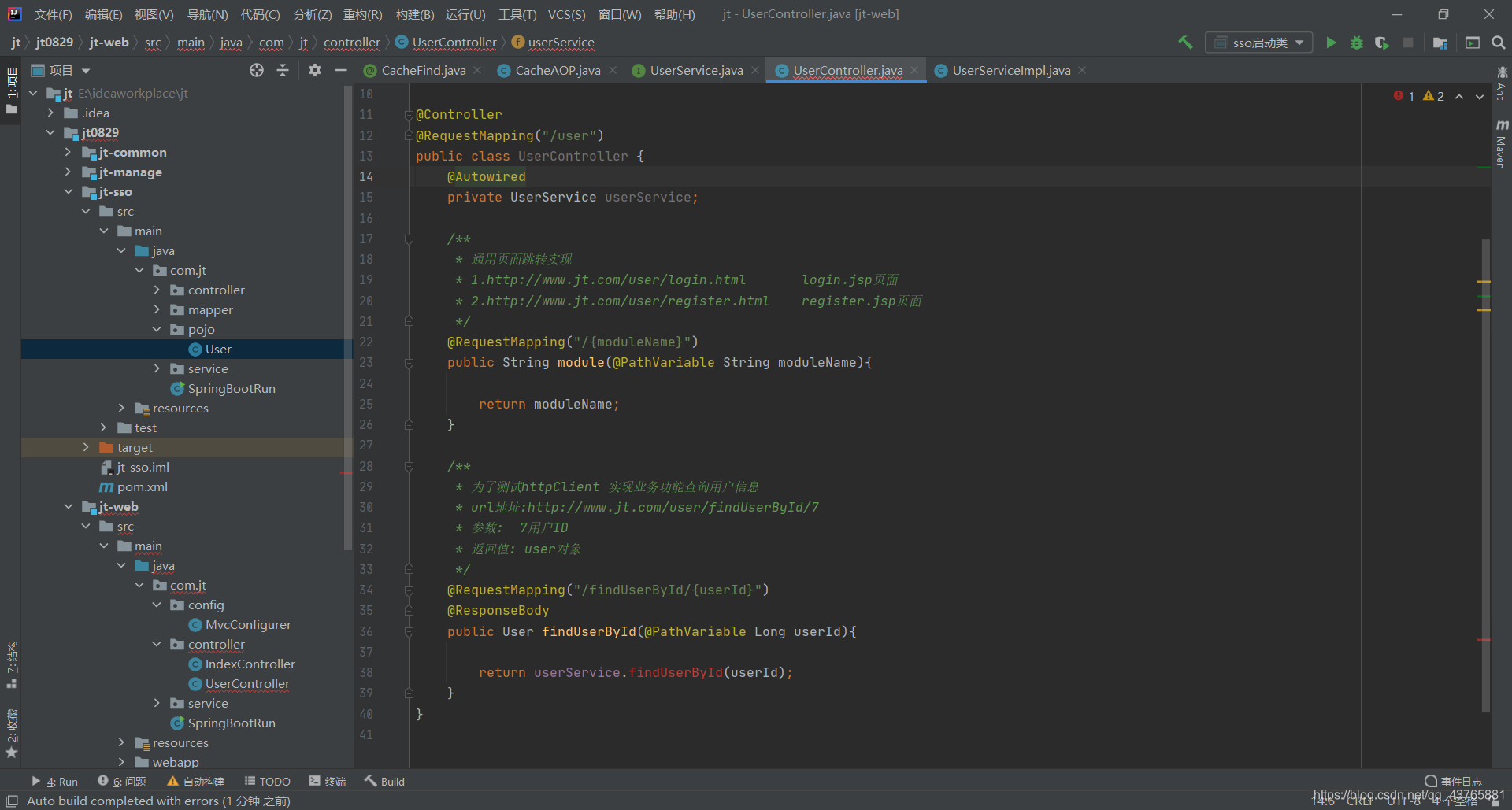1512x810 pixels.
Task: Collapse all using project panel header icon
Action: 283,70
